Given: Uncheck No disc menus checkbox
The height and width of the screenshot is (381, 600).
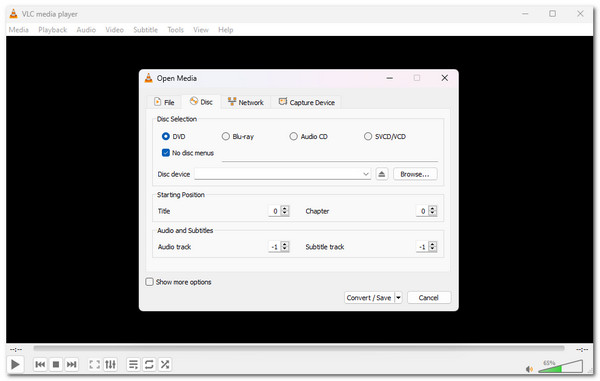Looking at the screenshot, I should [166, 153].
